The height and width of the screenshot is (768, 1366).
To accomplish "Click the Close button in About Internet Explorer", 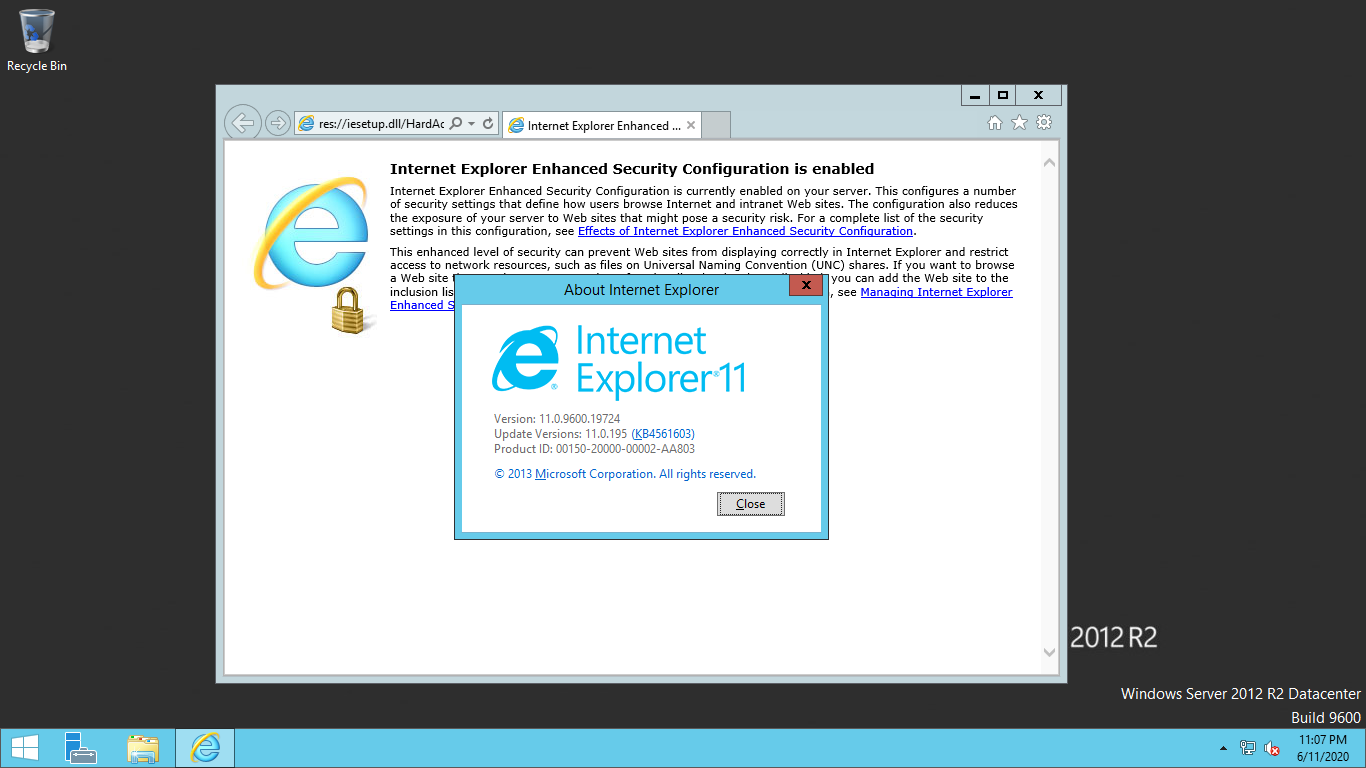I will [751, 504].
